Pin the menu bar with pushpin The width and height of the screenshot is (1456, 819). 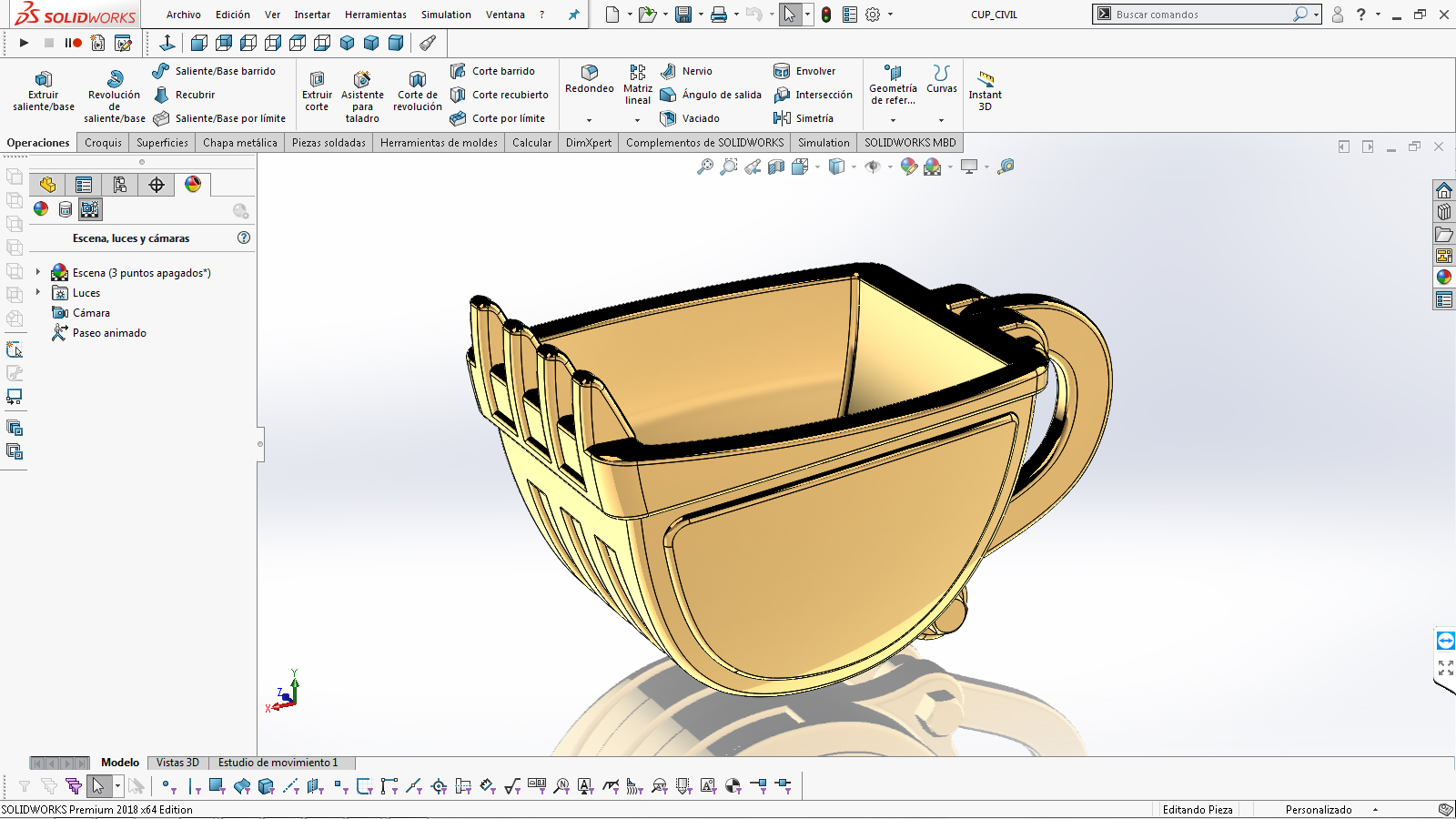(x=573, y=15)
